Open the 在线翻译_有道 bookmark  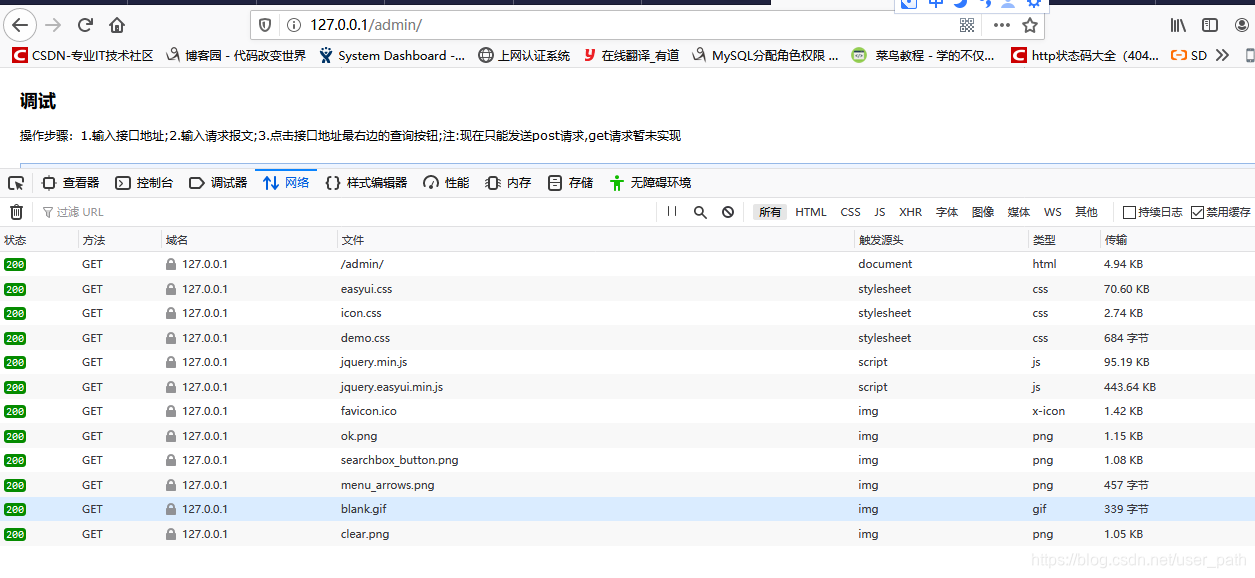tap(631, 56)
